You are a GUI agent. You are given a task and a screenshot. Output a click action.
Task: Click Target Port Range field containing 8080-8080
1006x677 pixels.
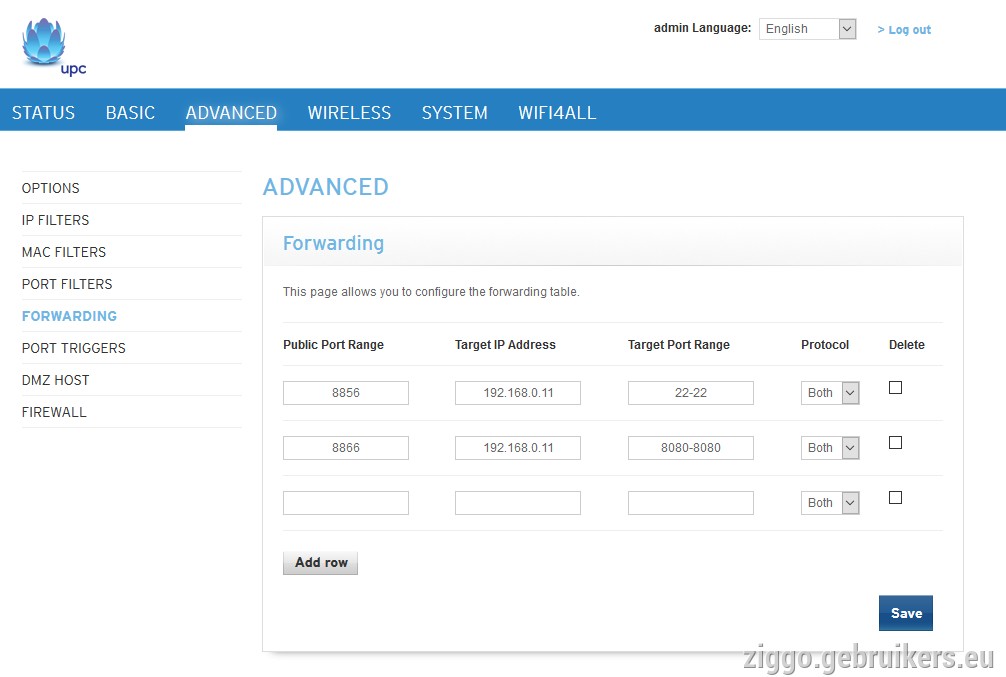coord(690,448)
